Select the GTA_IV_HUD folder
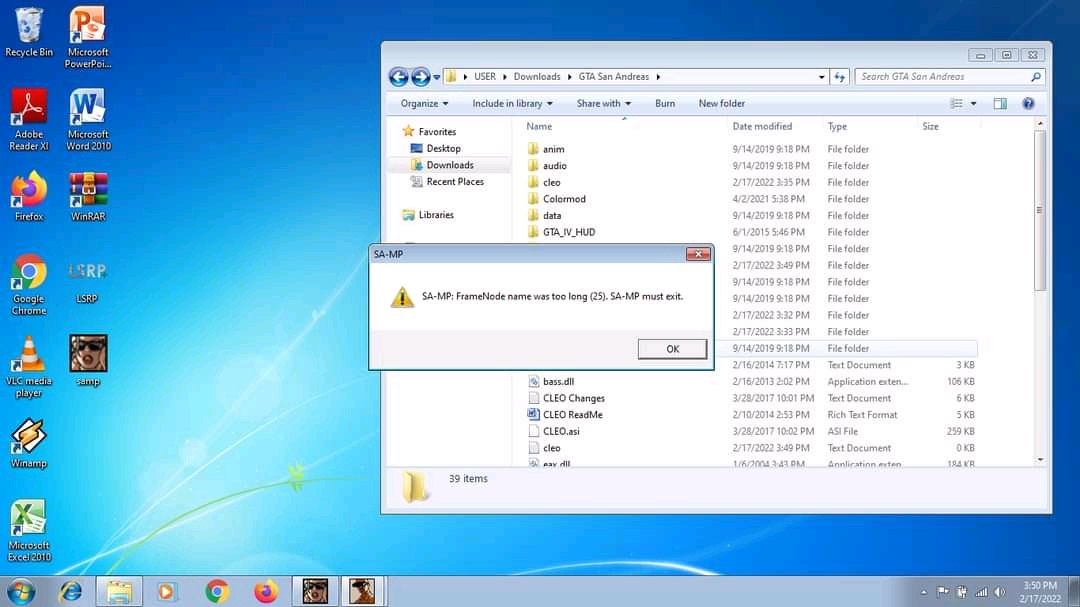1080x607 pixels. pos(568,232)
